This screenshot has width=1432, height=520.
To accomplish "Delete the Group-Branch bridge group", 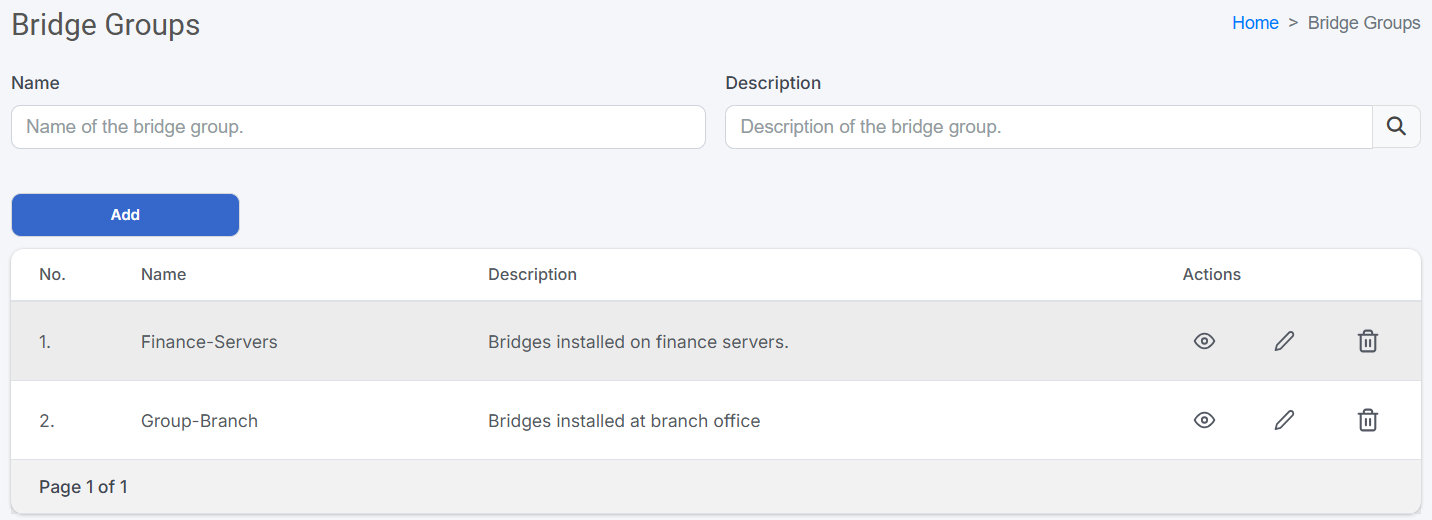I will [1367, 420].
